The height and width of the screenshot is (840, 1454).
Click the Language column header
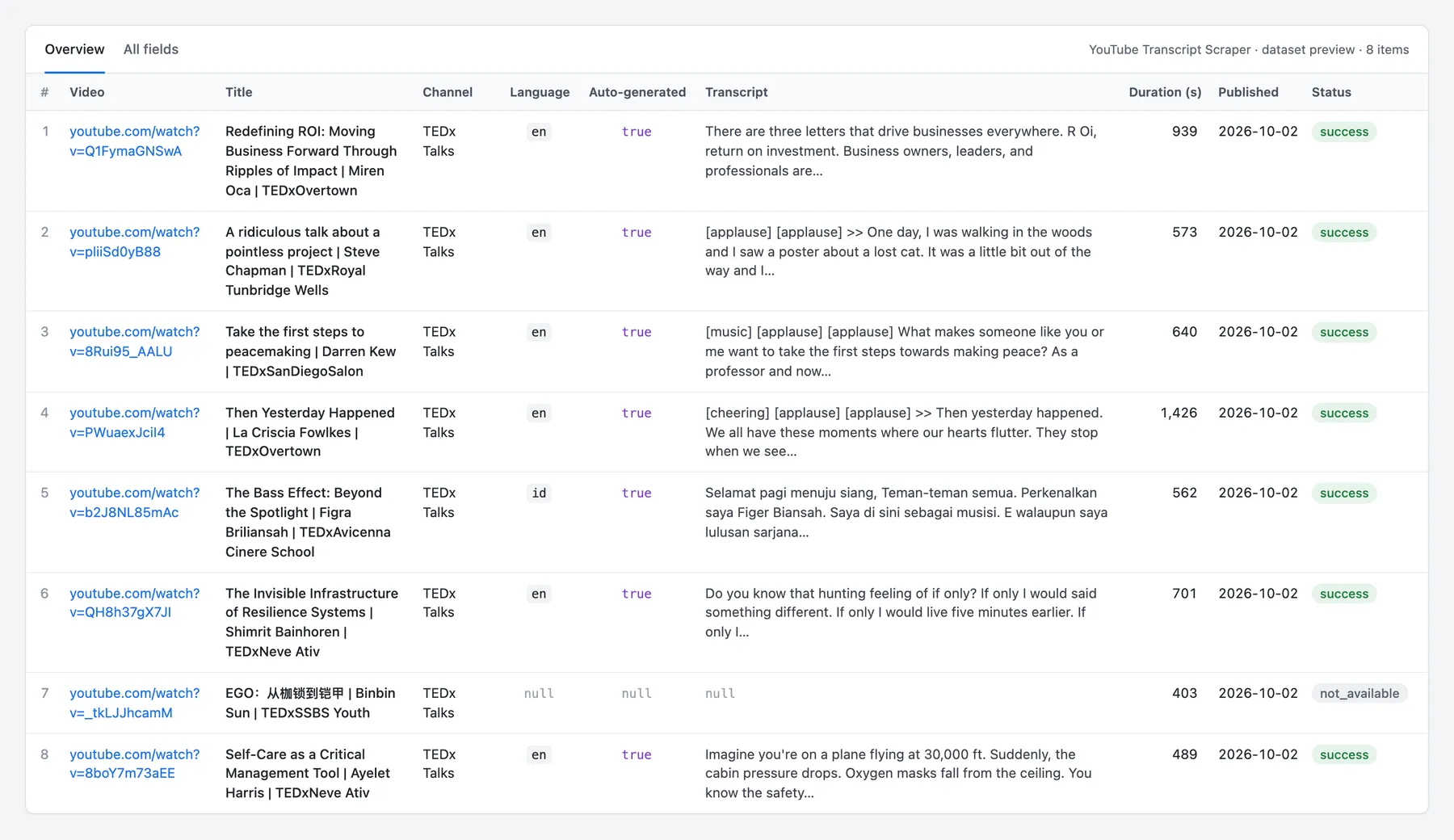point(540,92)
